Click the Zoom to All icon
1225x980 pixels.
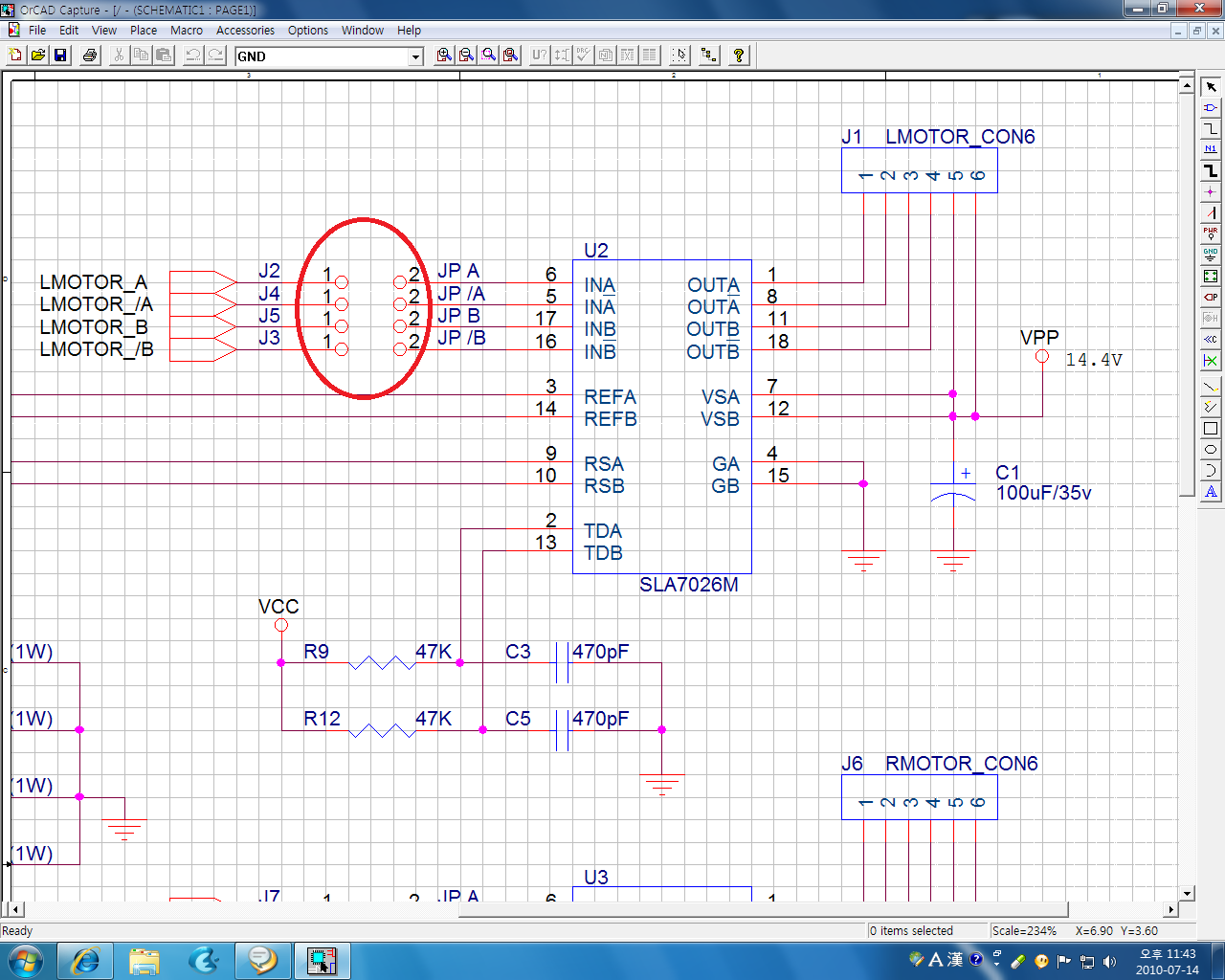[x=510, y=56]
